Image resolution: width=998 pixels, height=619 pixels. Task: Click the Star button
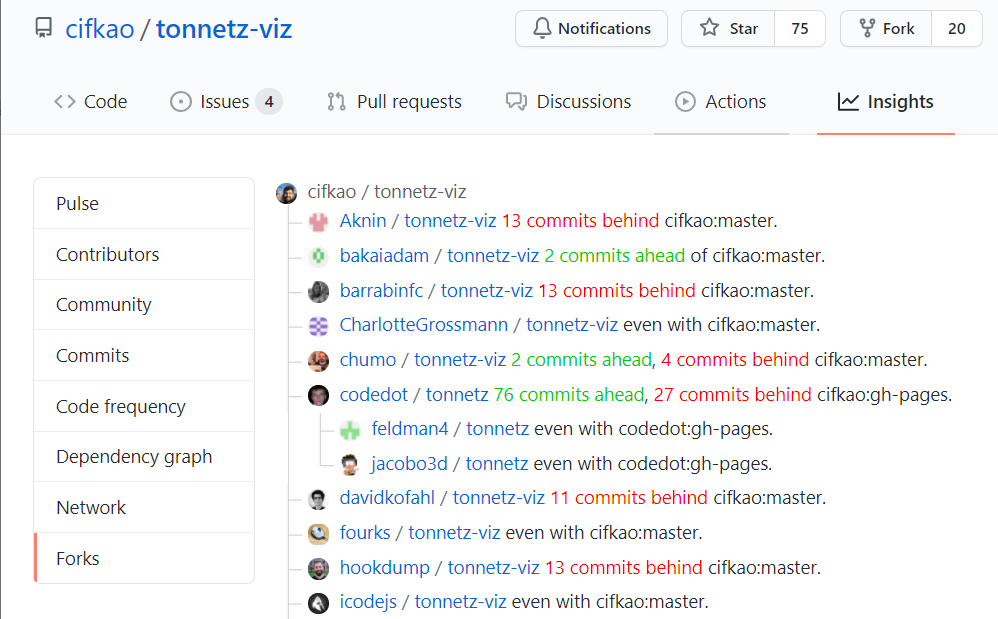(728, 29)
